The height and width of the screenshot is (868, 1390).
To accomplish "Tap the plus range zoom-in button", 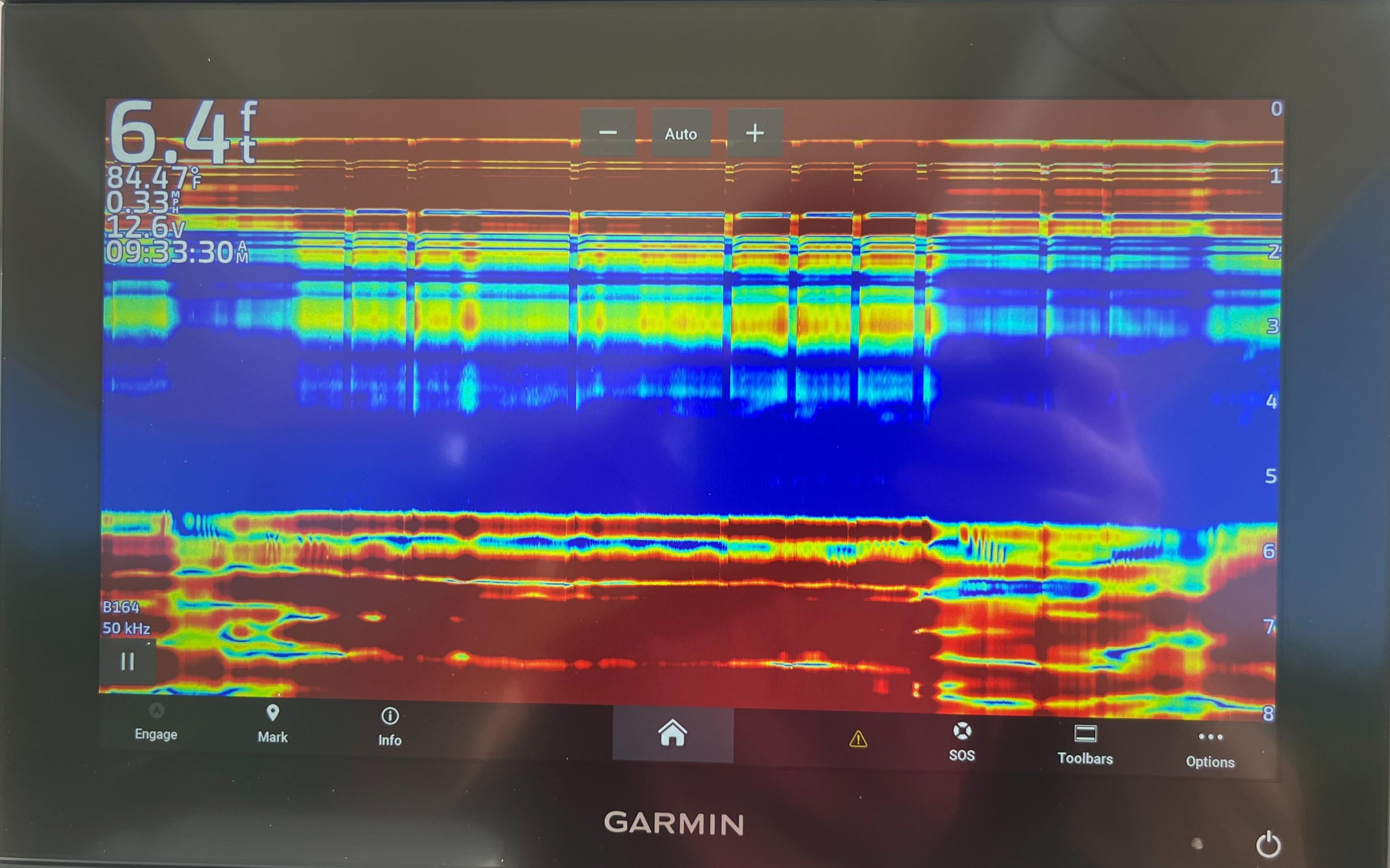I will tap(755, 133).
